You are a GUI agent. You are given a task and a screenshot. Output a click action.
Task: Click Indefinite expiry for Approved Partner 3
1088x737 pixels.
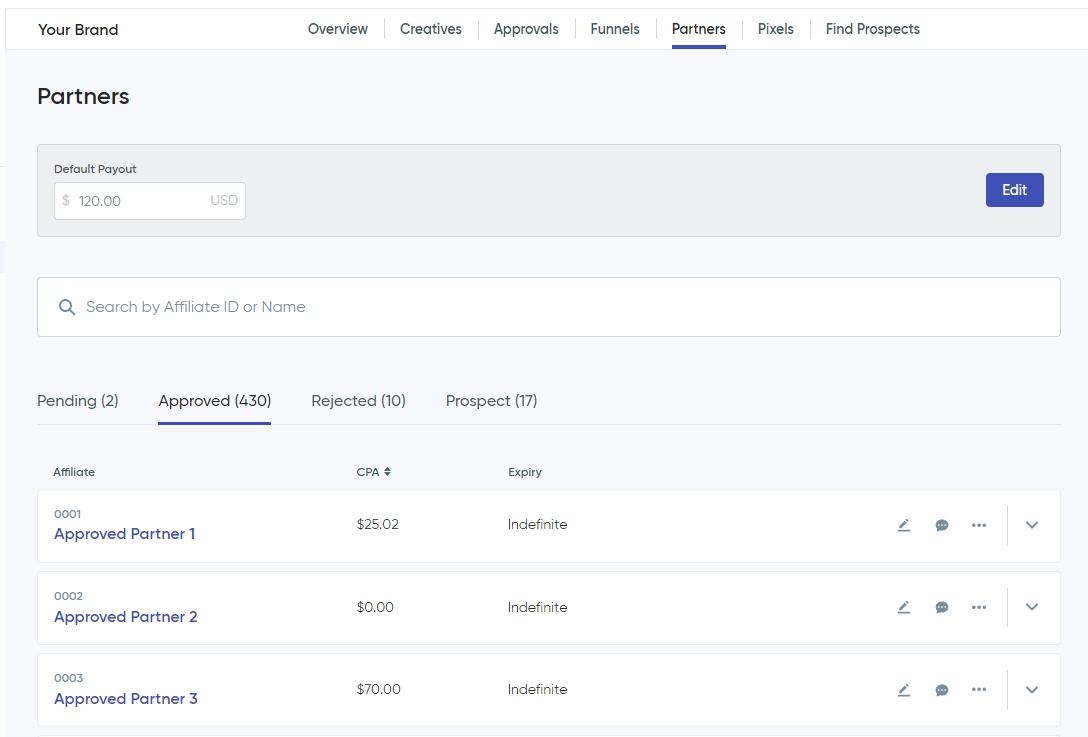pos(537,689)
